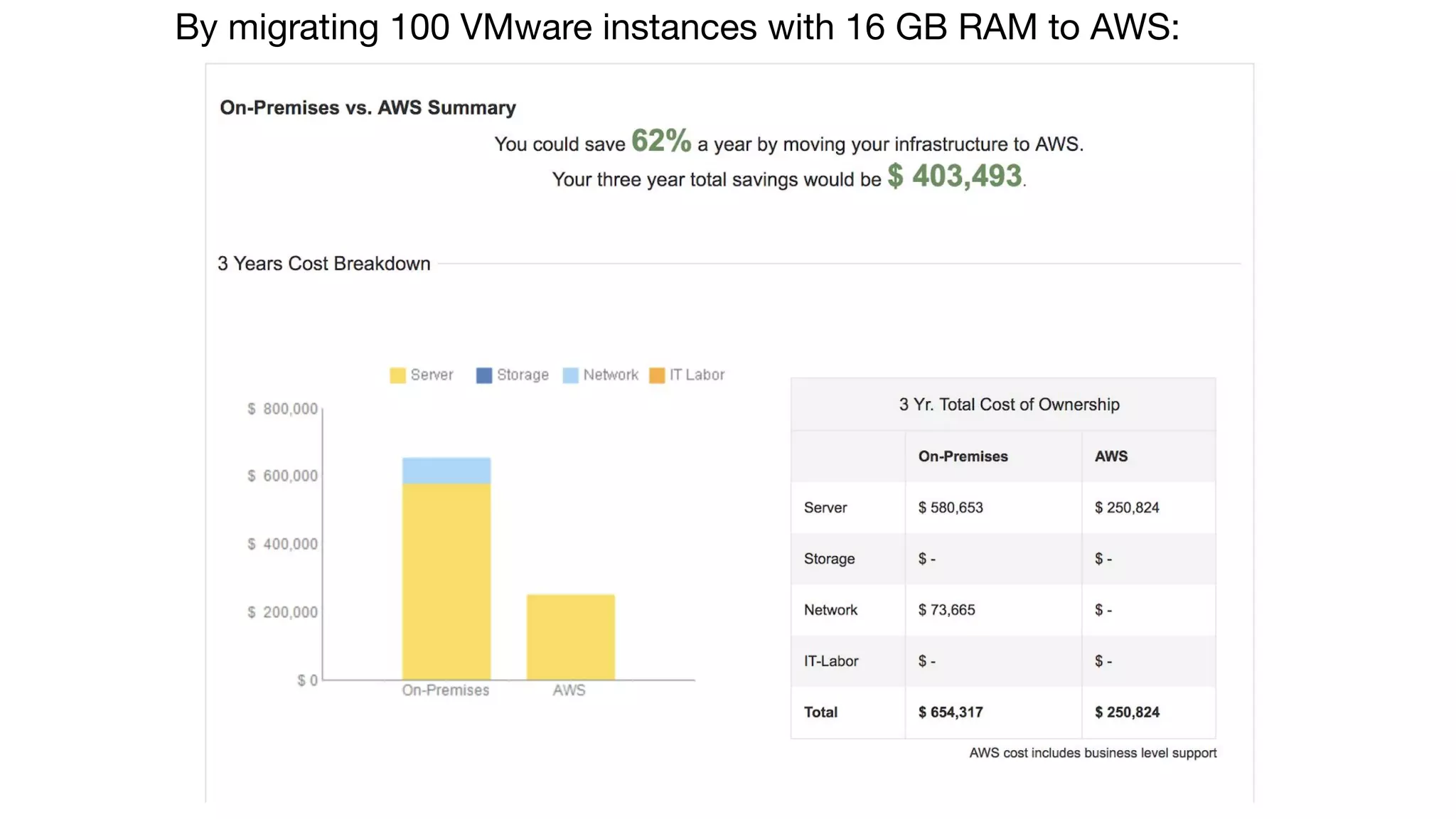
Task: Click the AWS bar in the chart
Action: coord(570,637)
